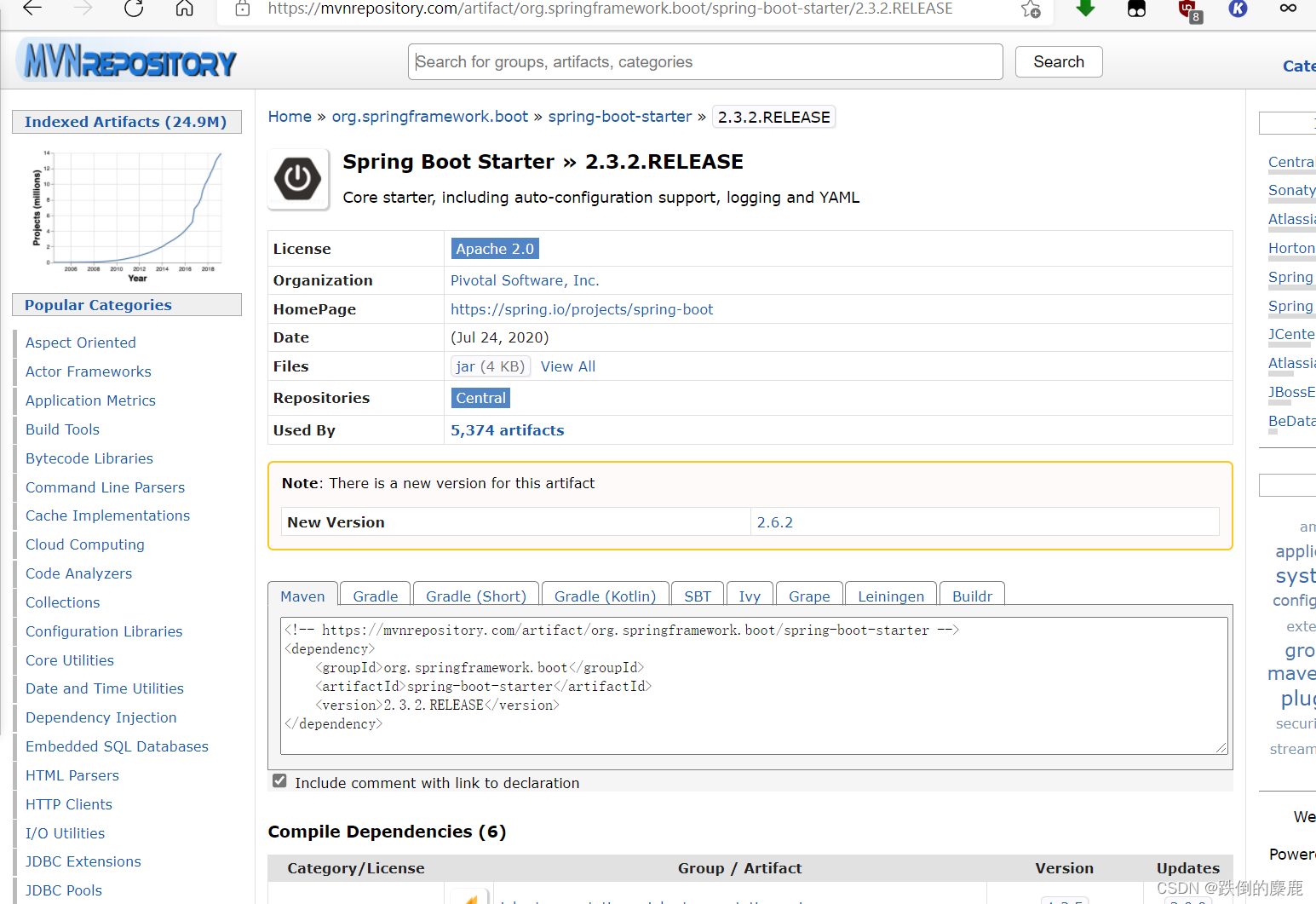1316x904 pixels.
Task: Select the Buildr tab
Action: coord(973,596)
